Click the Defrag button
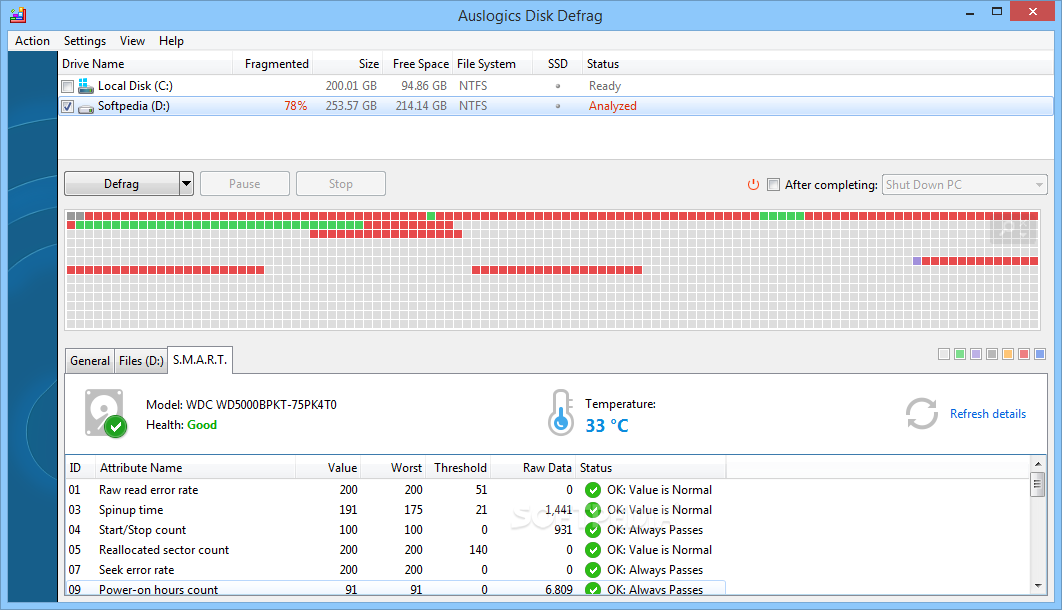Screen dimensions: 1062x610 click(x=122, y=183)
